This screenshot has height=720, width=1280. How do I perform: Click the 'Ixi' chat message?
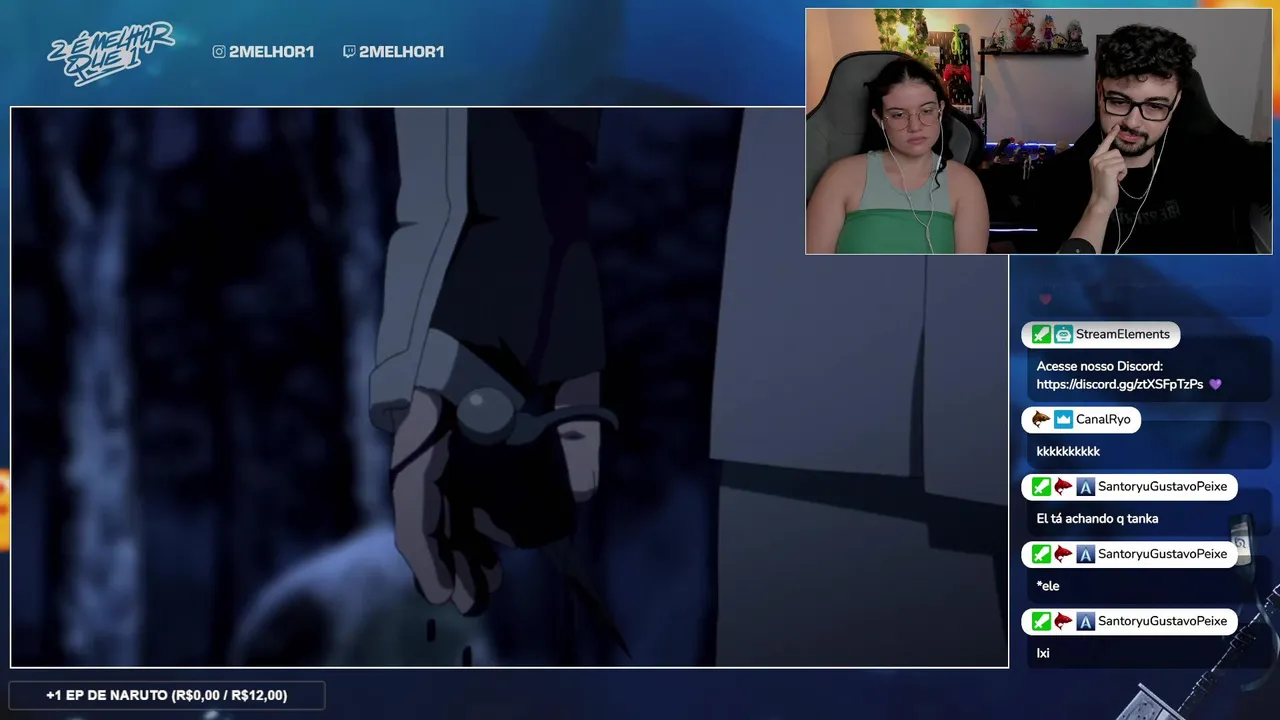(x=1043, y=653)
